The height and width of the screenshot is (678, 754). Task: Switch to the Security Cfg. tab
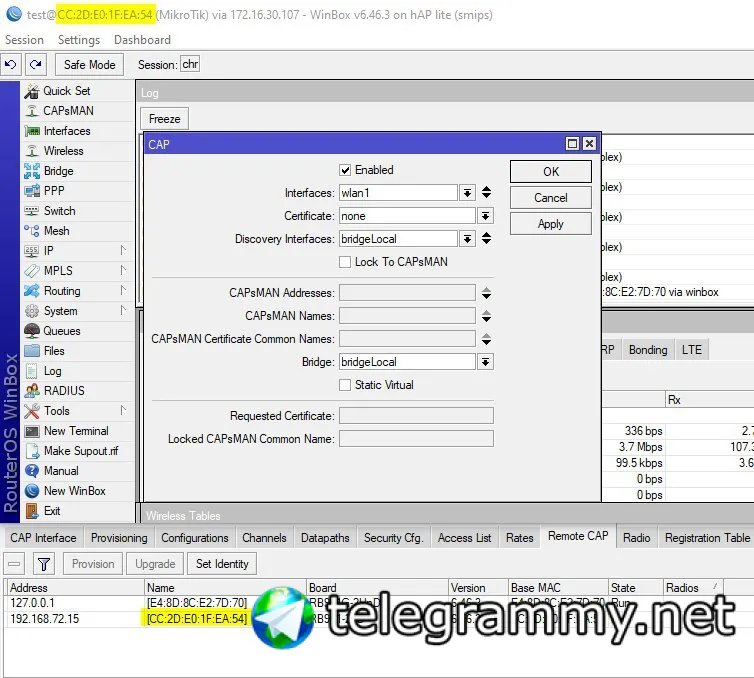coord(393,538)
